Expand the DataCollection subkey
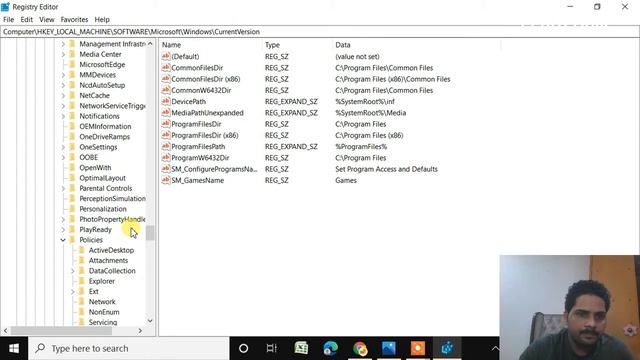This screenshot has width=640, height=360. click(x=73, y=271)
